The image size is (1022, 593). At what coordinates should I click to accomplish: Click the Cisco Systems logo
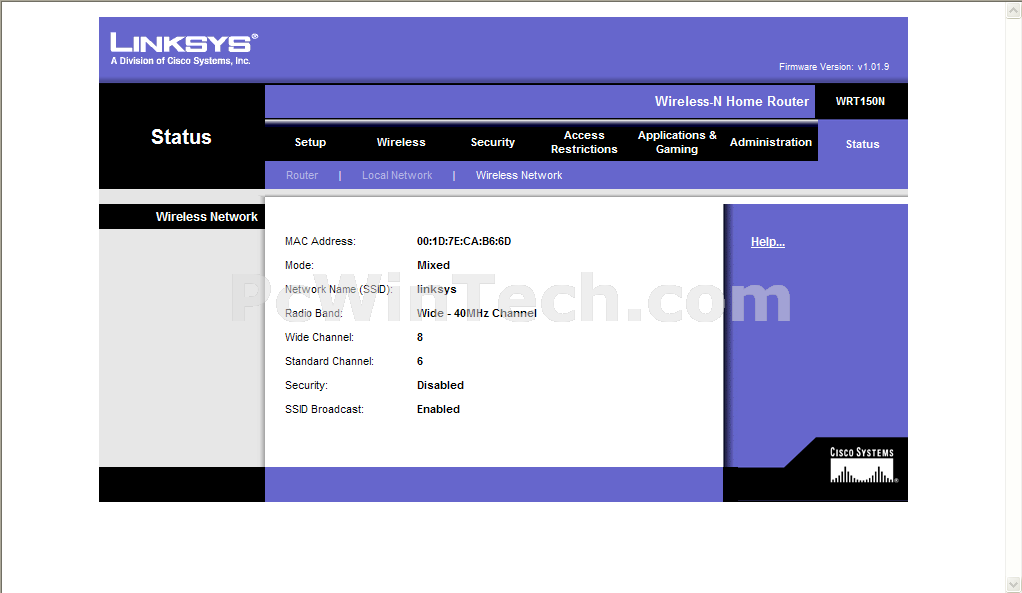[863, 465]
